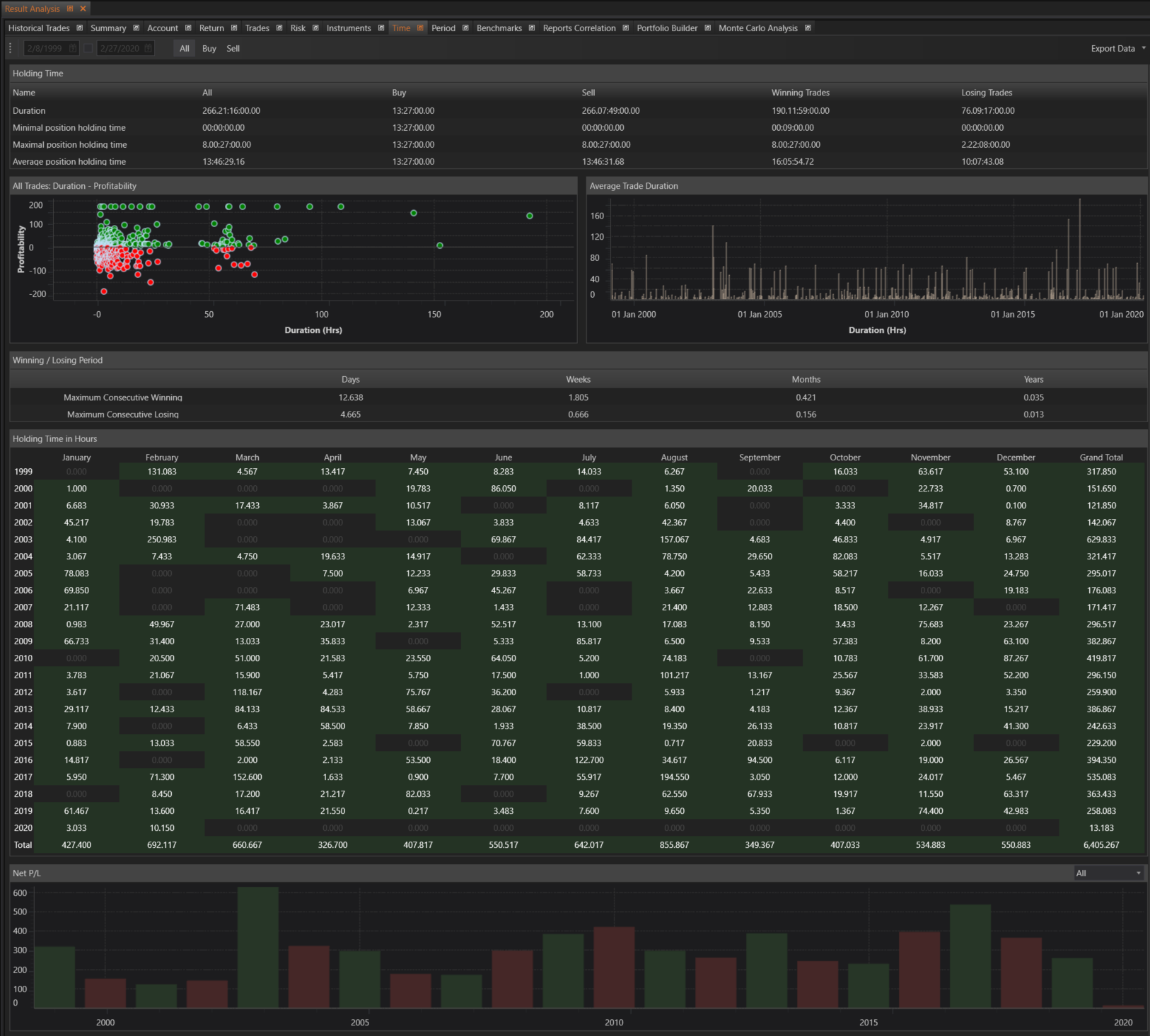1150x1036 pixels.
Task: Open the start date calendar picker icon
Action: (70, 49)
